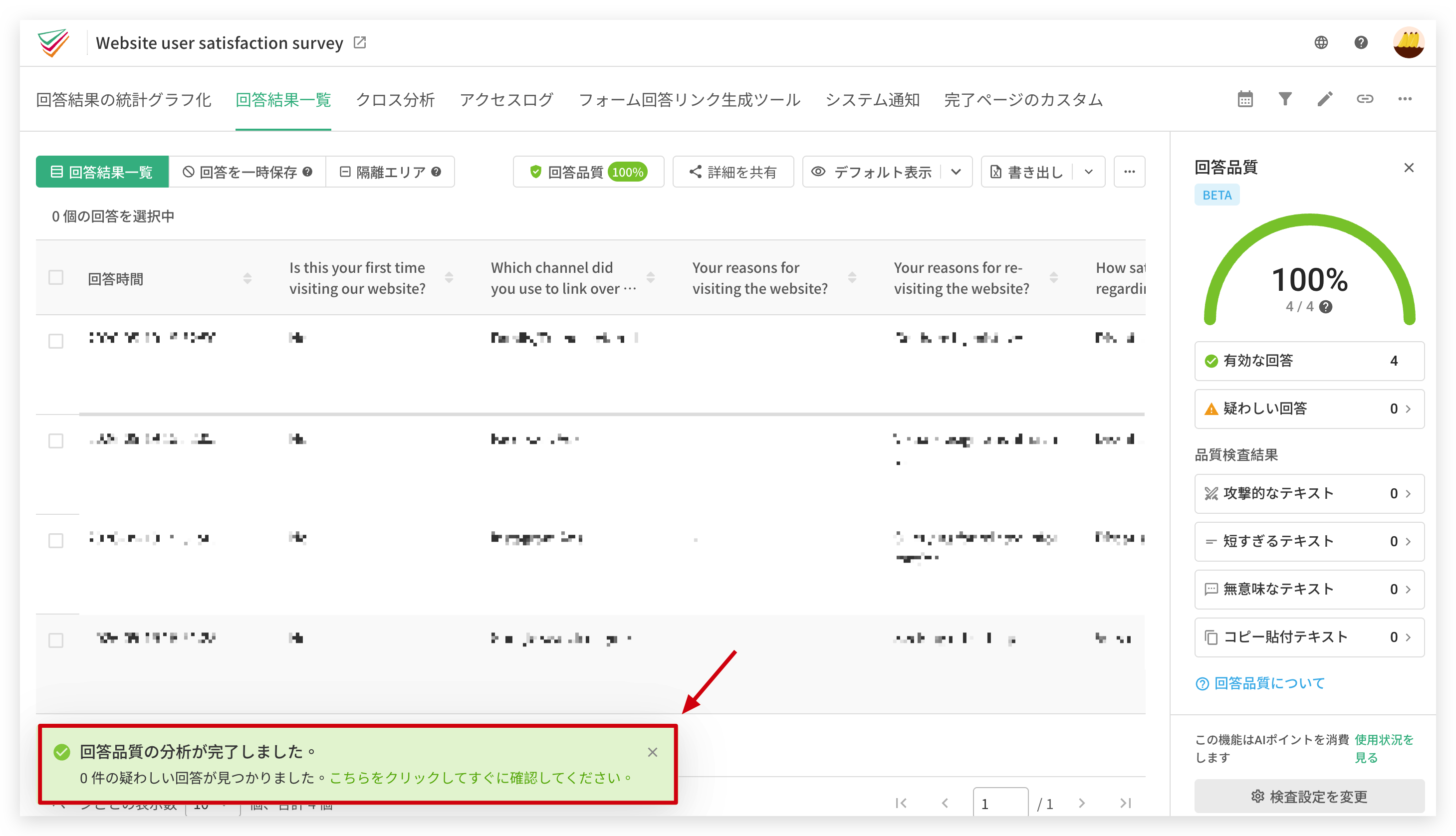Image resolution: width=1456 pixels, height=836 pixels.
Task: Click 検査設定を変更 button
Action: pyautogui.click(x=1309, y=797)
